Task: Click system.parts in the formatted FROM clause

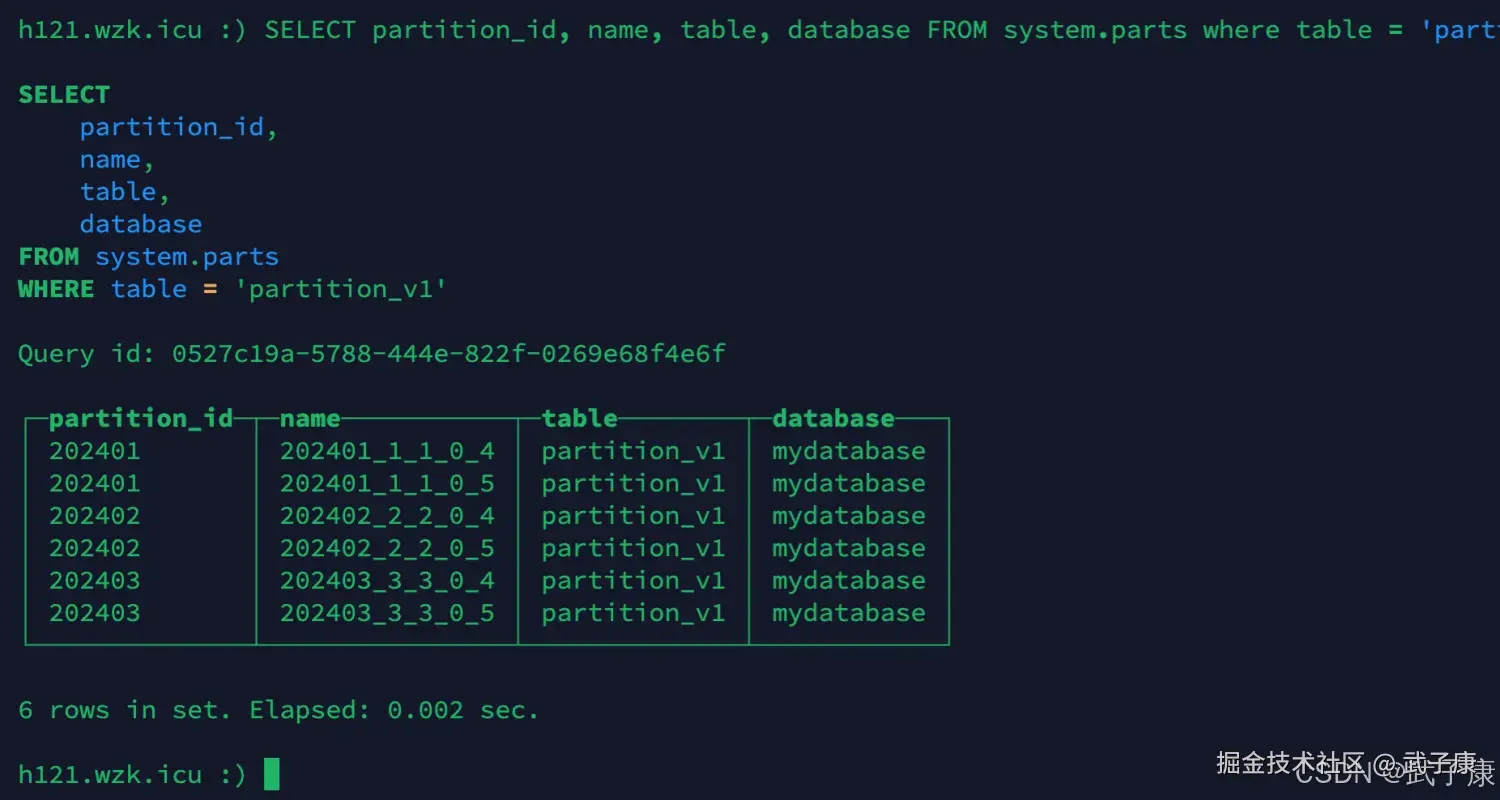Action: tap(187, 257)
